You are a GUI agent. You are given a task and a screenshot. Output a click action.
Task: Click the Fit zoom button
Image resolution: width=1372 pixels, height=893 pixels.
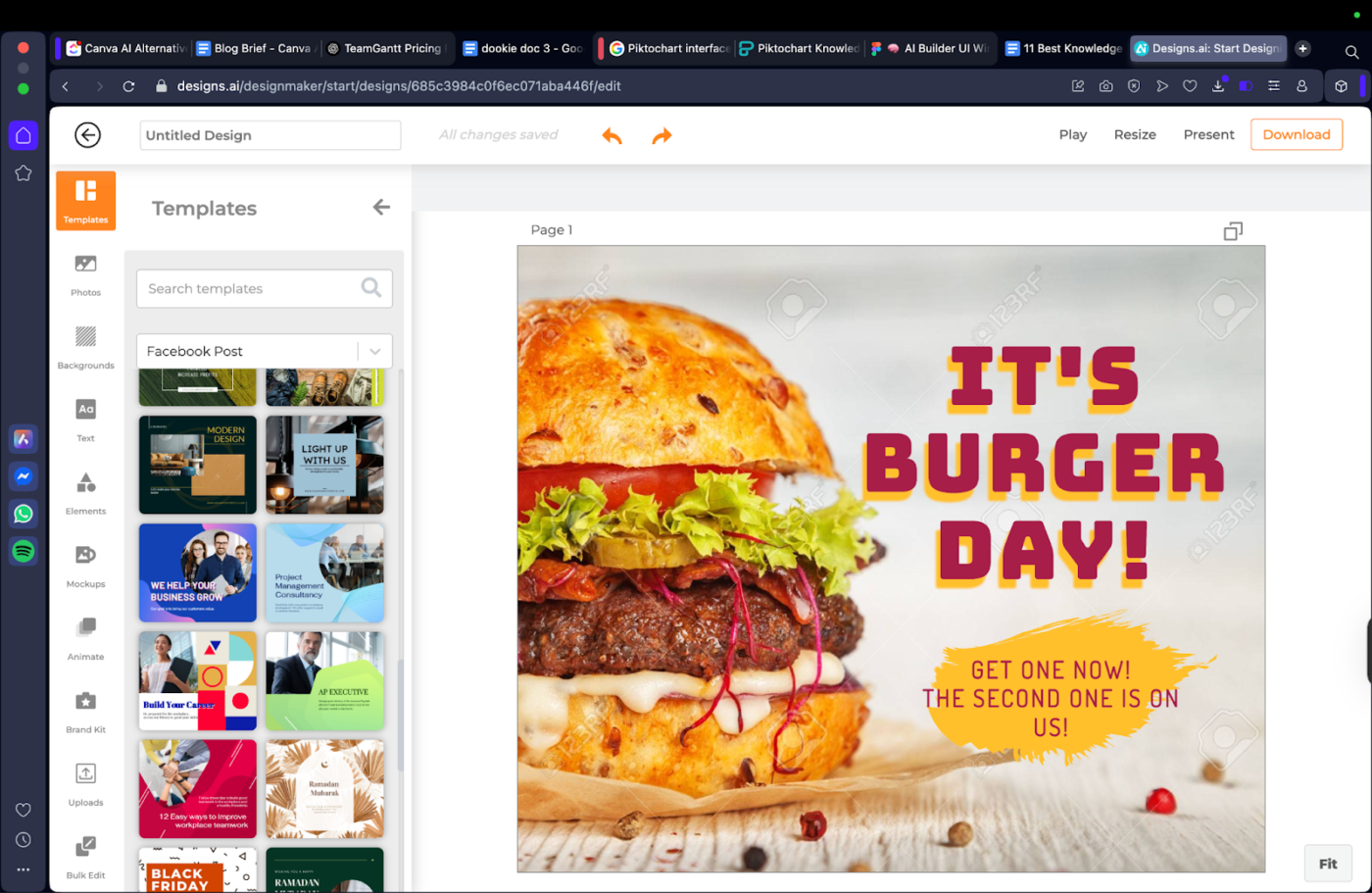1328,863
